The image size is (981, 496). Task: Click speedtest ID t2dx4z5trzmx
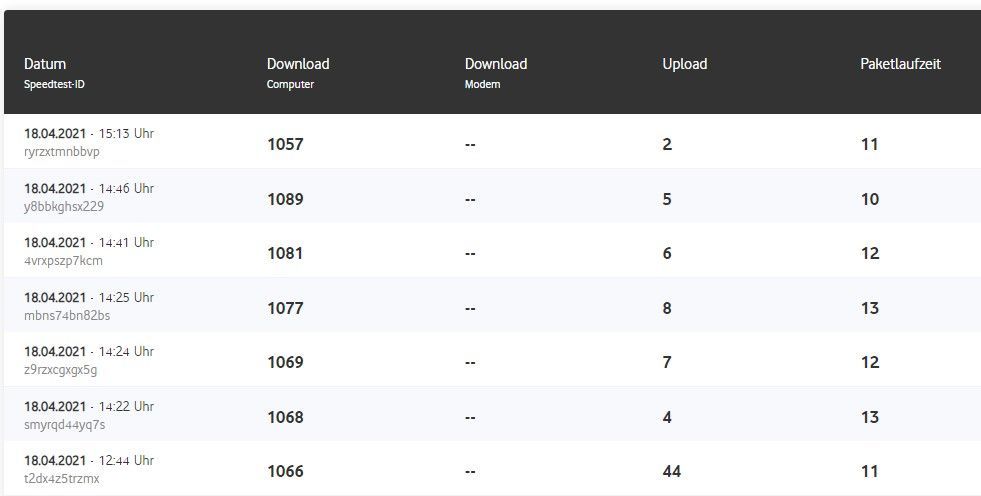tap(62, 478)
